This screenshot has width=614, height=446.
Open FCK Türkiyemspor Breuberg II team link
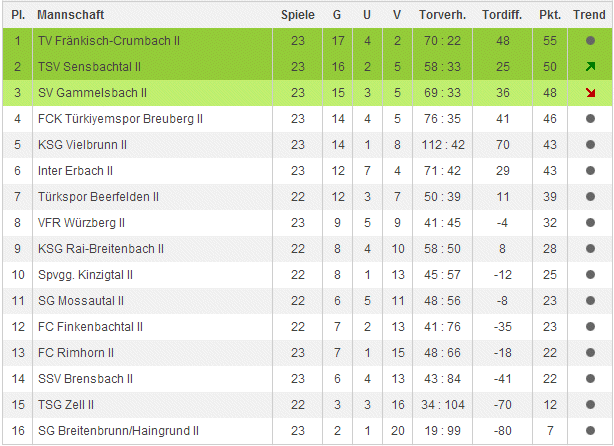pyautogui.click(x=120, y=118)
